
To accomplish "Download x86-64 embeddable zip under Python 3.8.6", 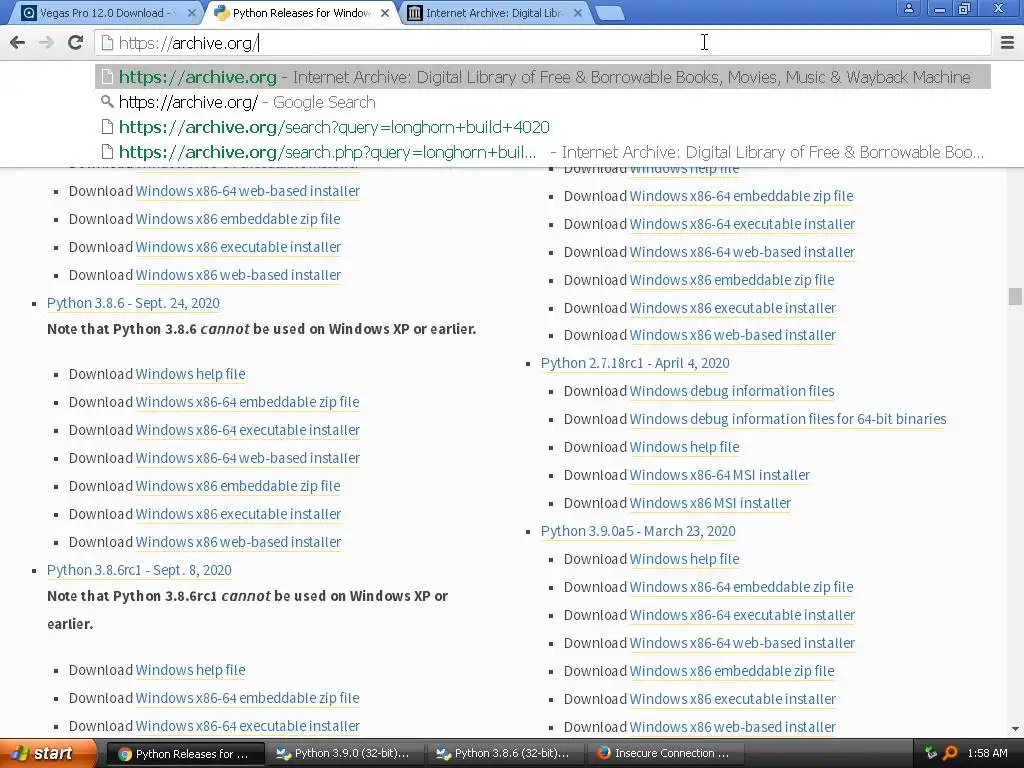I will click(248, 402).
